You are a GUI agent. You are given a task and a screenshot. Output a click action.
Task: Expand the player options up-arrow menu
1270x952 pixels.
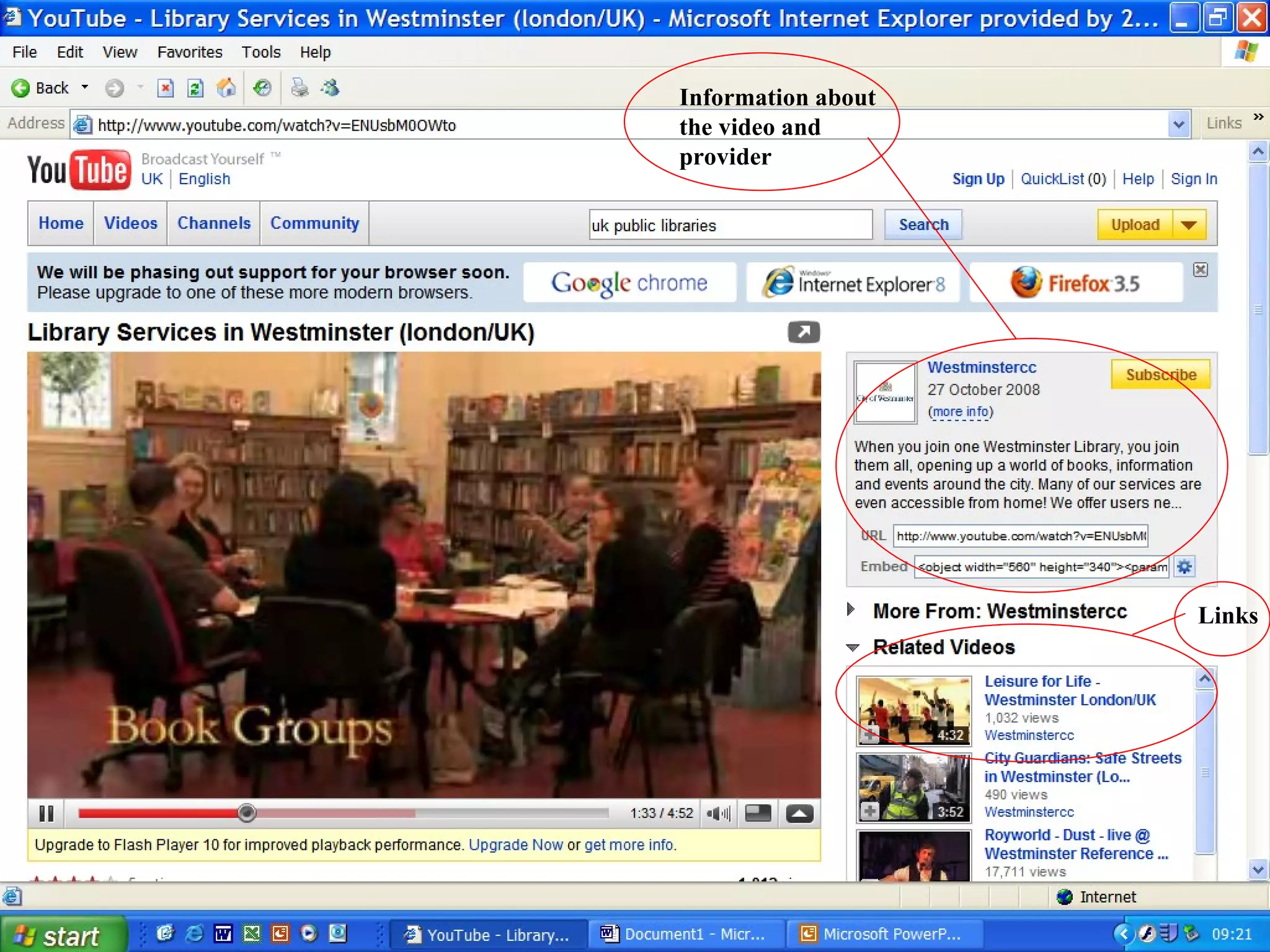click(799, 813)
